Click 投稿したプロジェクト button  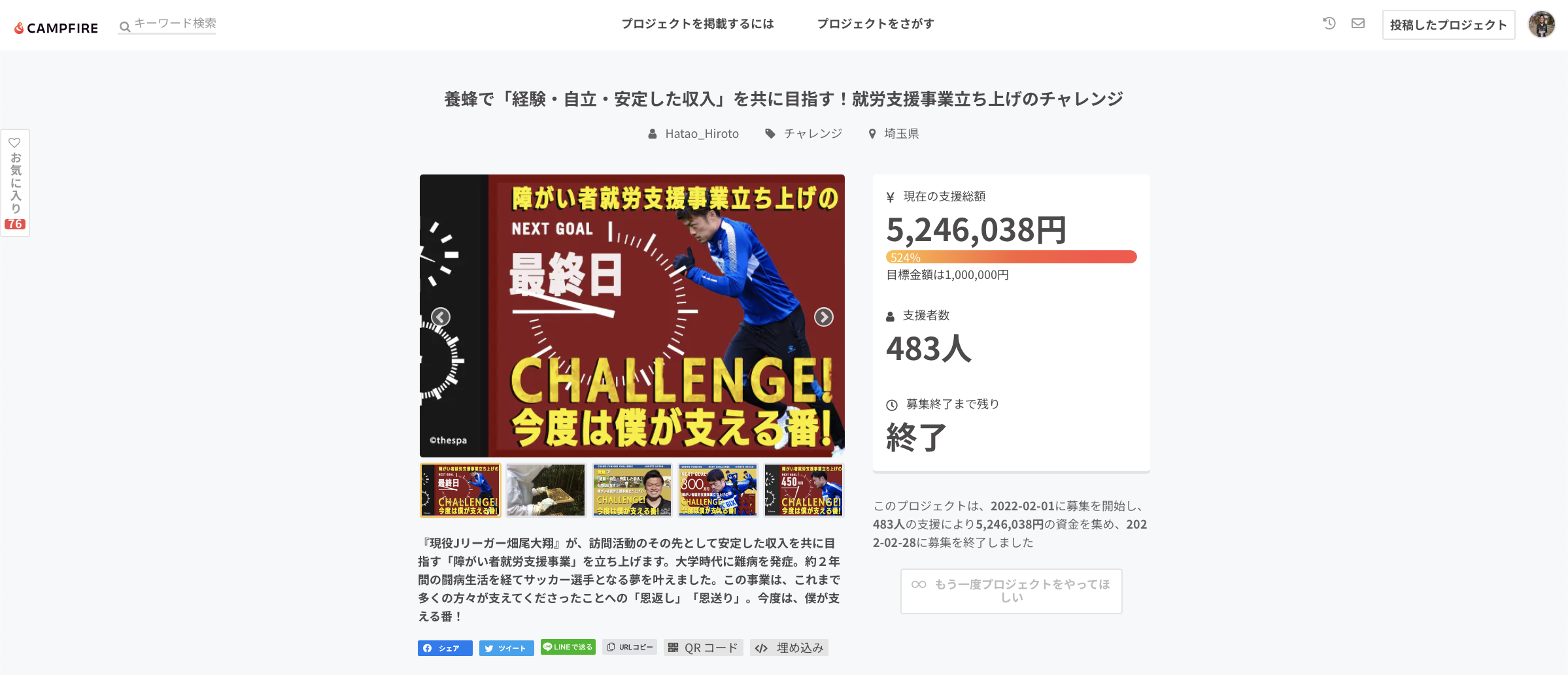[x=1448, y=25]
